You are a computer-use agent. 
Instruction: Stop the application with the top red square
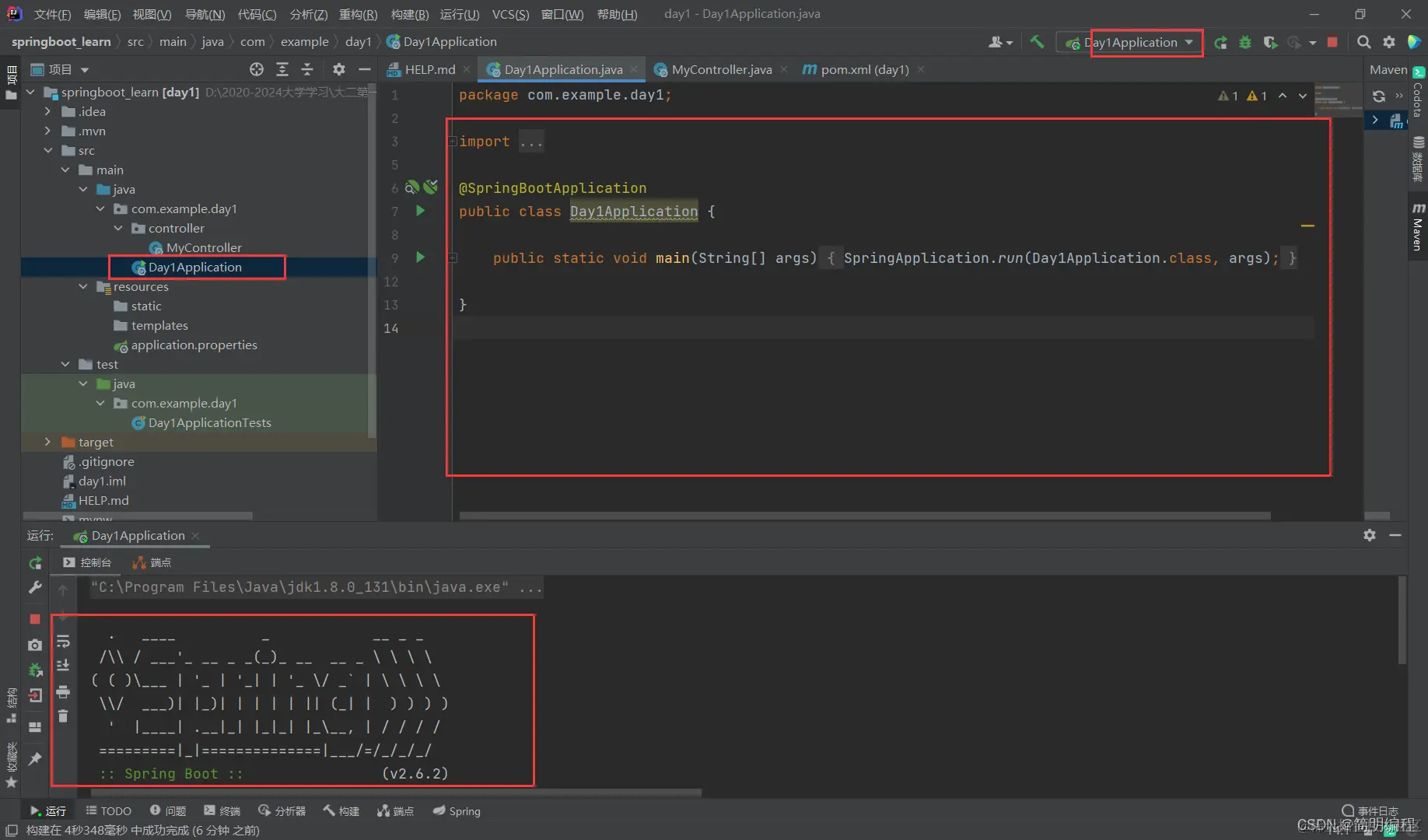1332,42
